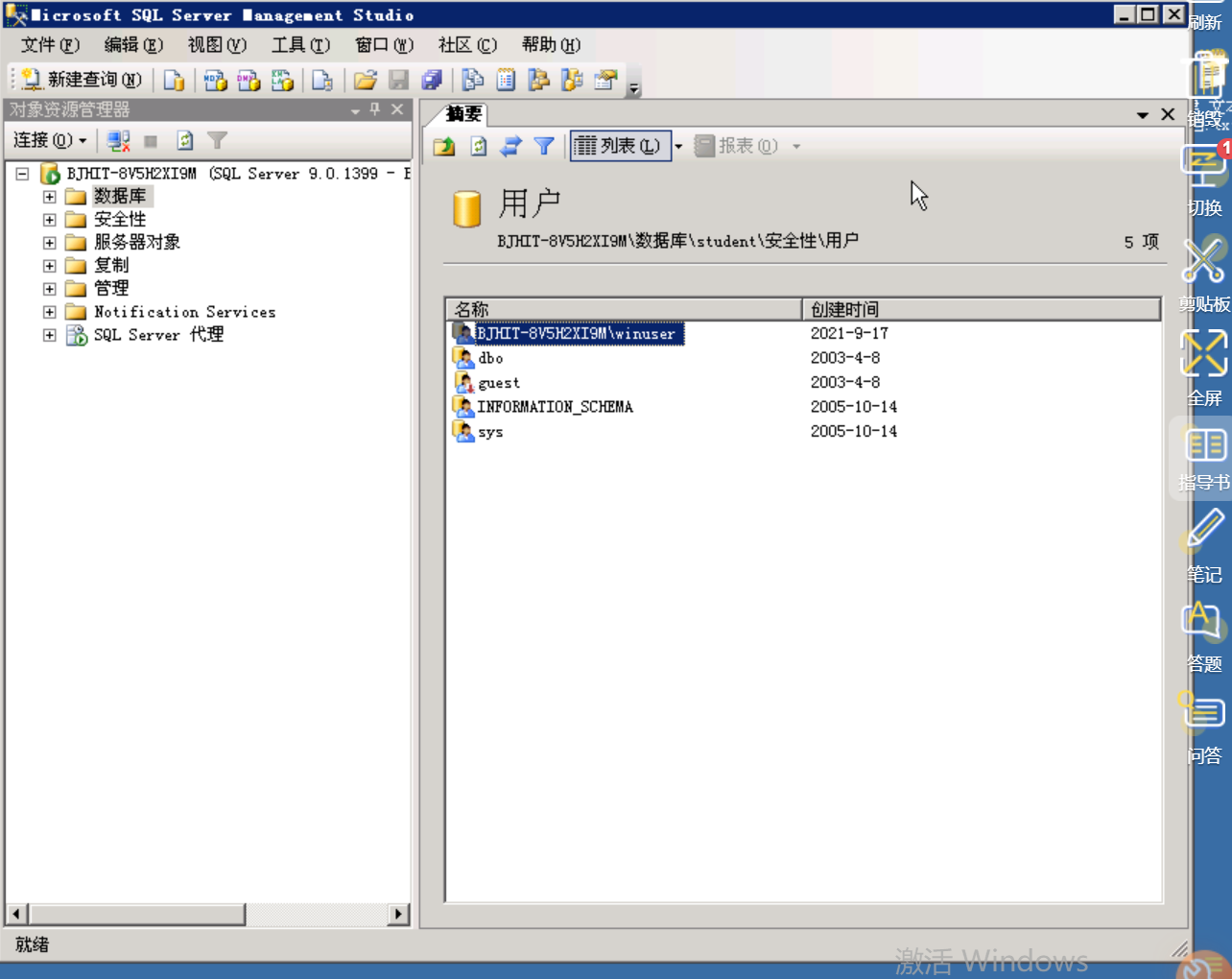1232x979 pixels.
Task: Click the Object Explorer toolbar icon
Action: click(x=538, y=80)
